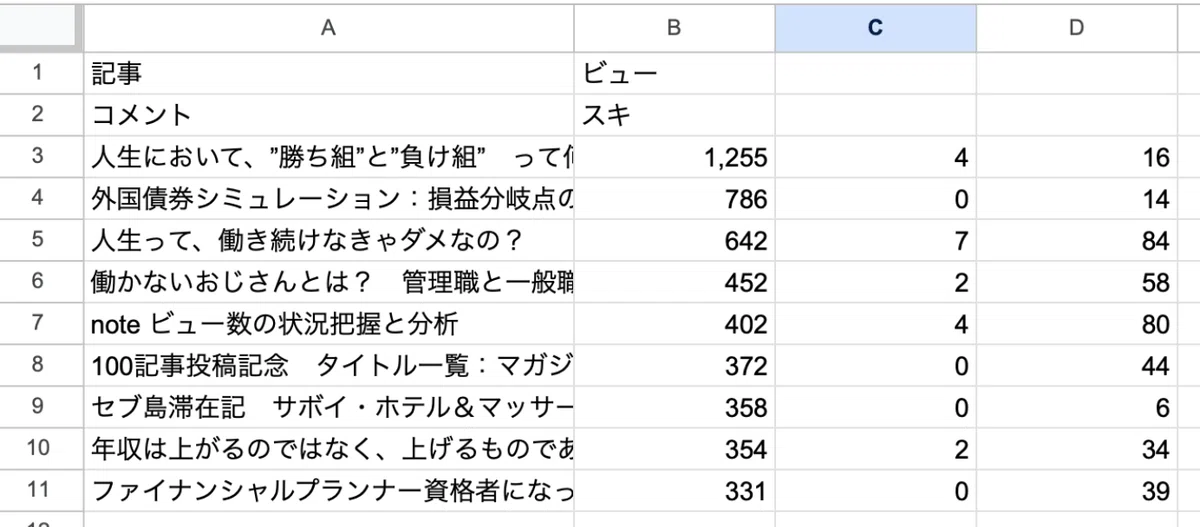
Task: Select column B header
Action: pyautogui.click(x=674, y=28)
